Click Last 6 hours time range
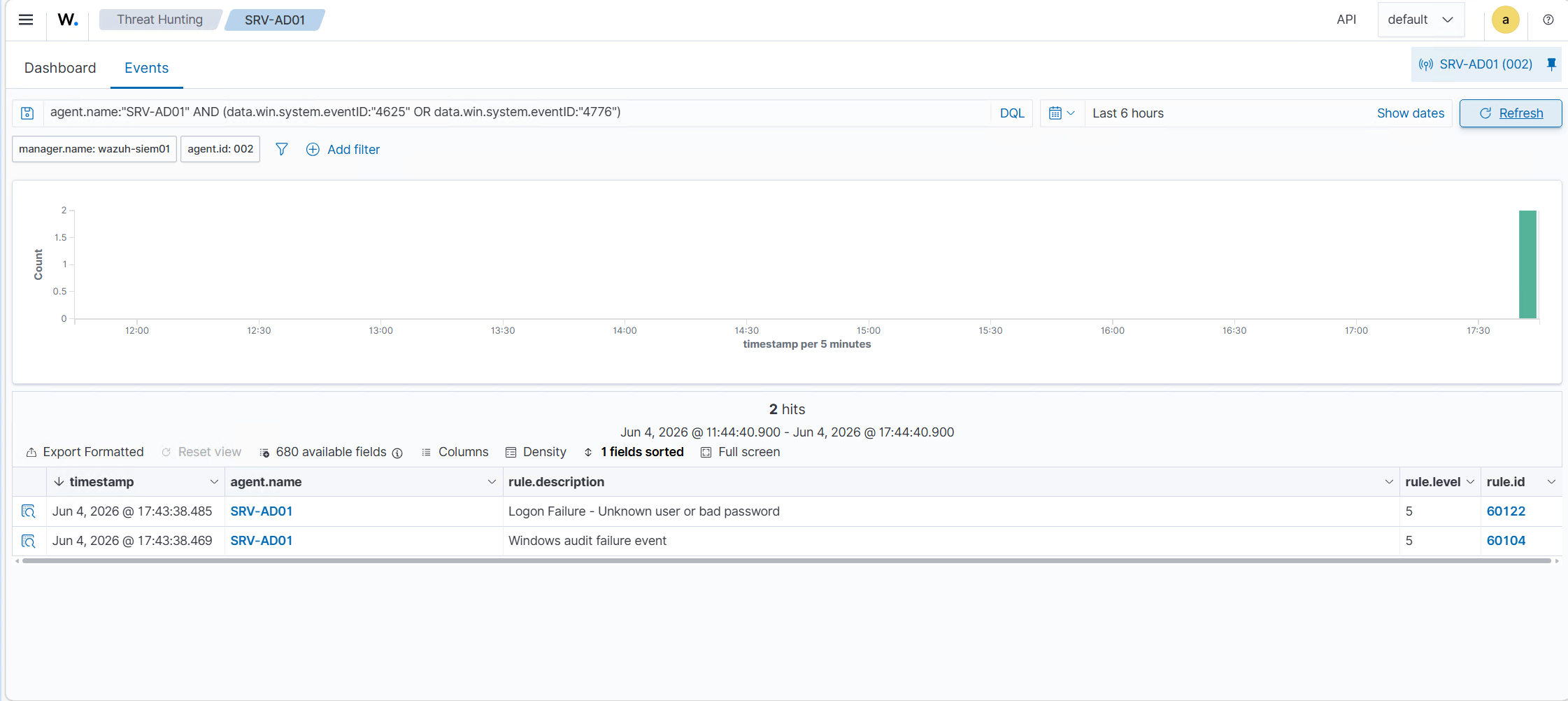 [x=1128, y=113]
